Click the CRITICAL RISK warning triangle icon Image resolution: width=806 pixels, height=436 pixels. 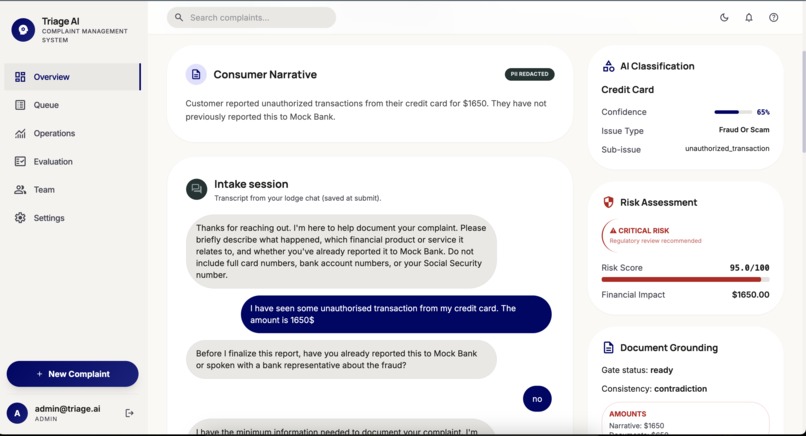coord(613,231)
